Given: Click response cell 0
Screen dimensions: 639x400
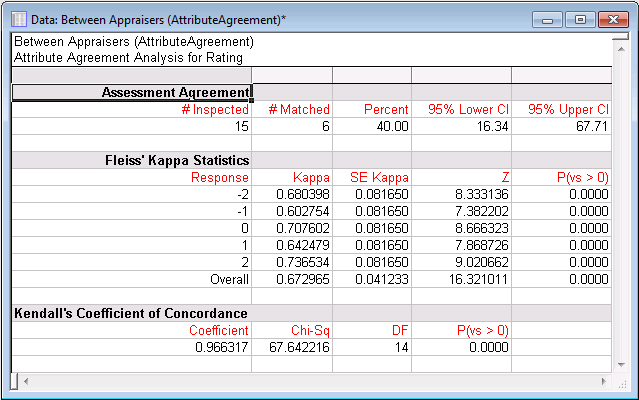Looking at the screenshot, I should coord(132,229).
